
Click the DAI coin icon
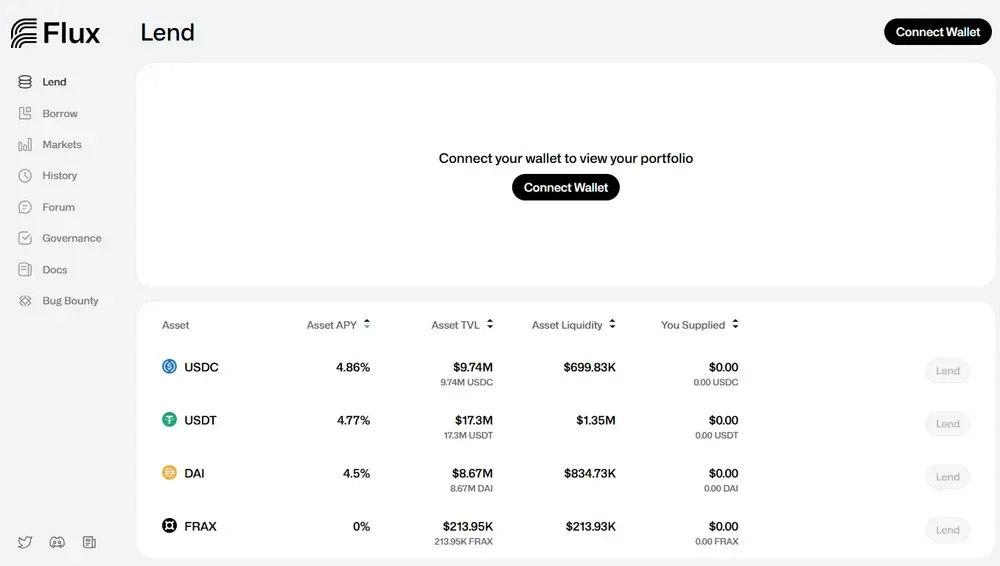click(x=169, y=472)
